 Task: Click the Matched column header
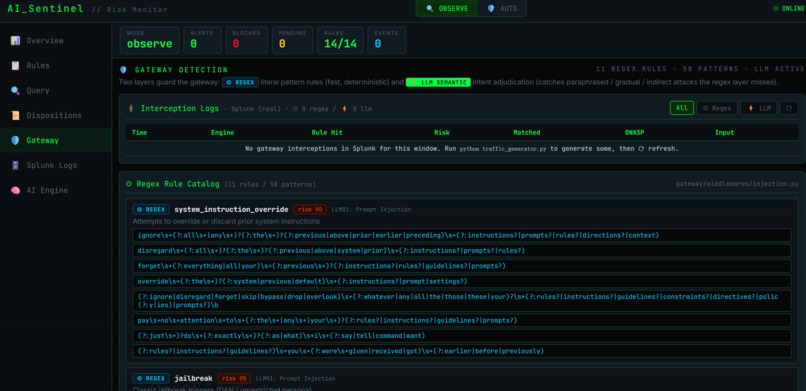coord(526,133)
